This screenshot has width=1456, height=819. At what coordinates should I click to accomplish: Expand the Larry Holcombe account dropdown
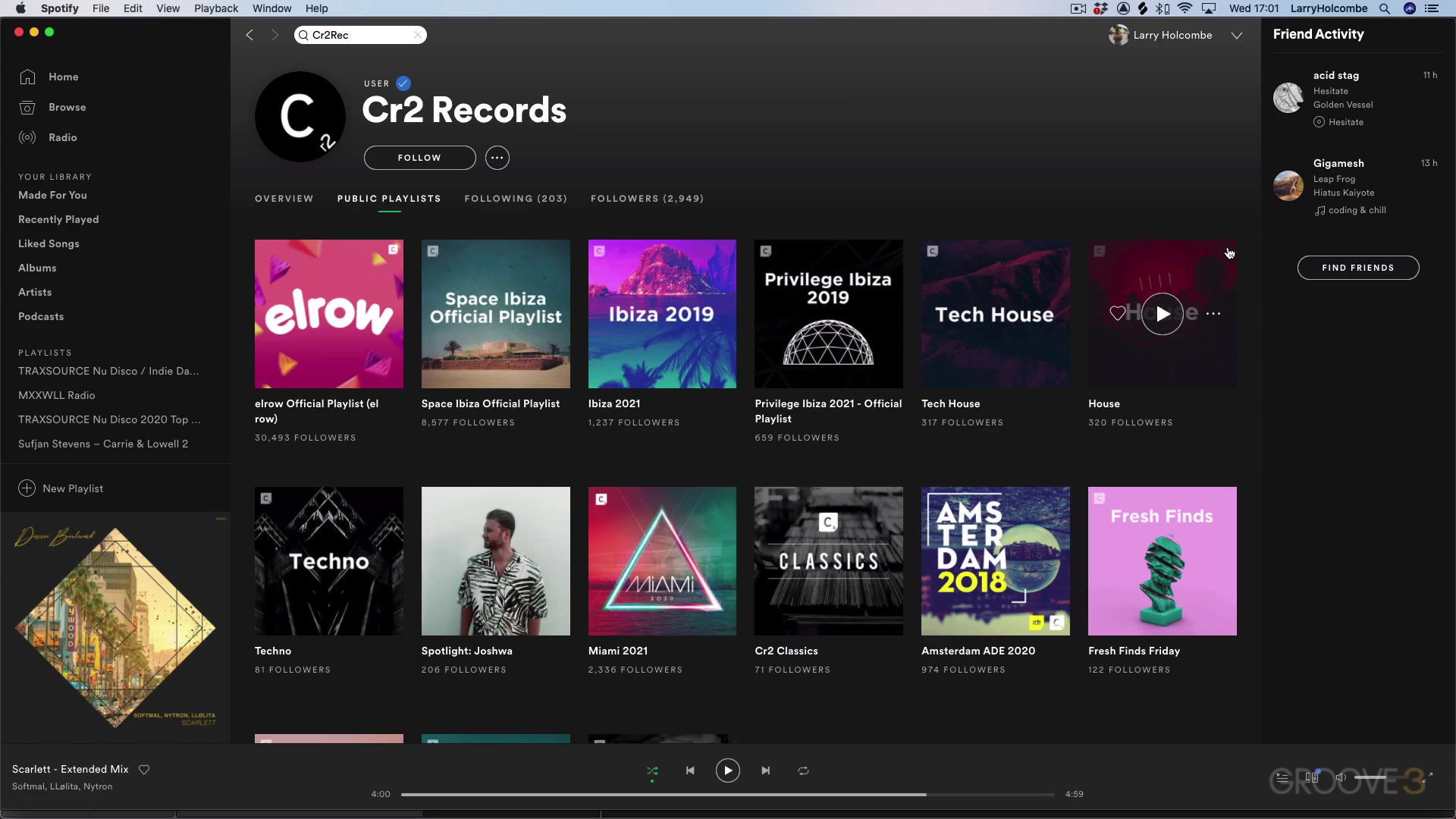tap(1236, 35)
